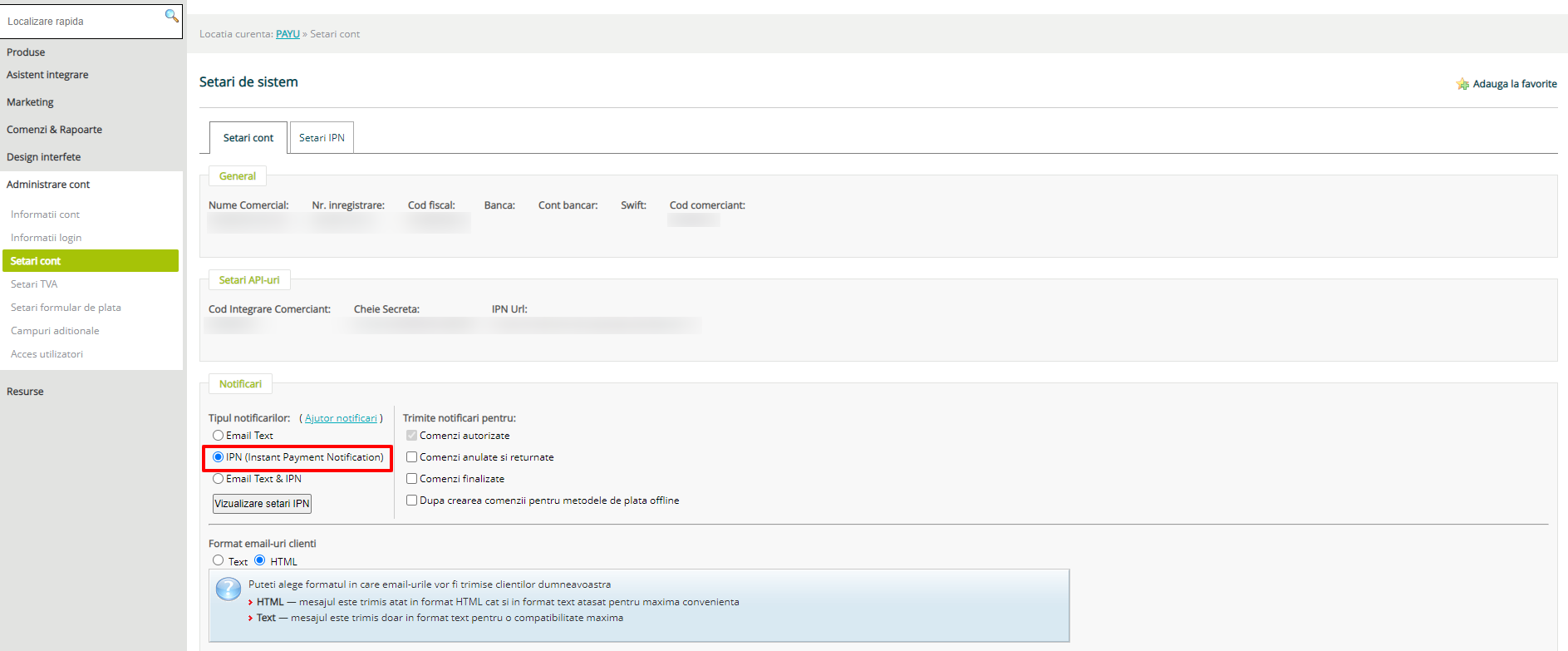The image size is (1568, 651).
Task: Choose the Email Text & IPN option
Action: point(218,479)
